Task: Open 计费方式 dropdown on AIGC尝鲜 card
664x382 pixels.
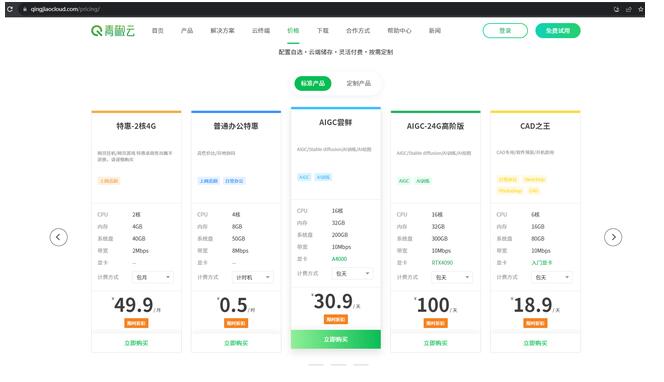Action: pyautogui.click(x=352, y=274)
